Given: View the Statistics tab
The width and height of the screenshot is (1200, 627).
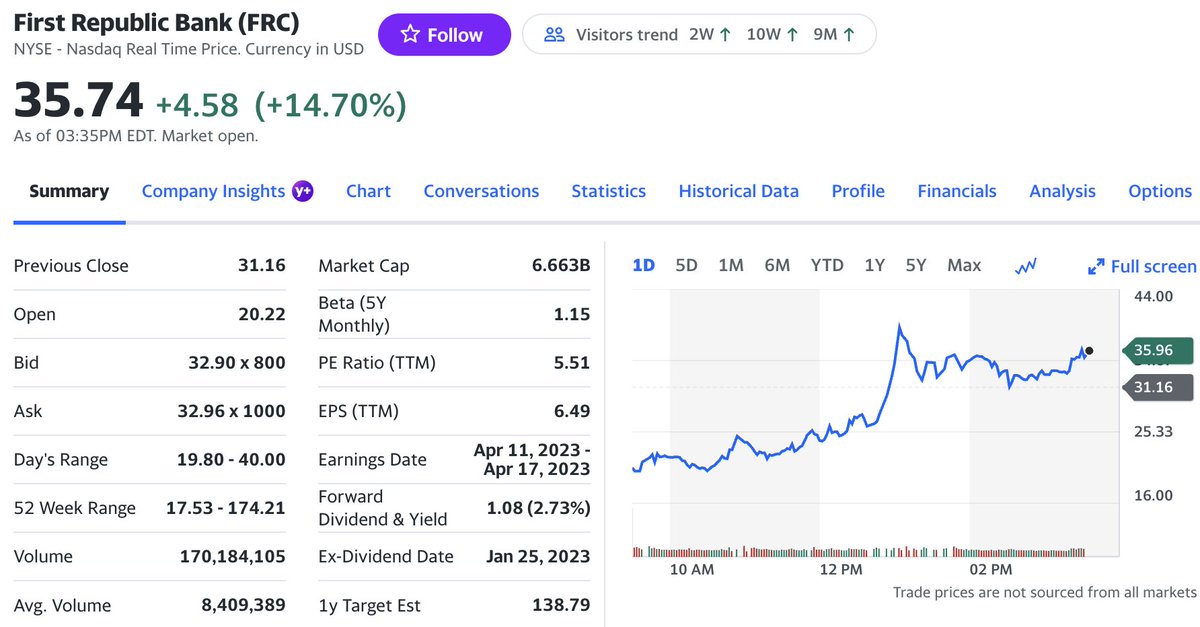Looking at the screenshot, I should [x=609, y=191].
